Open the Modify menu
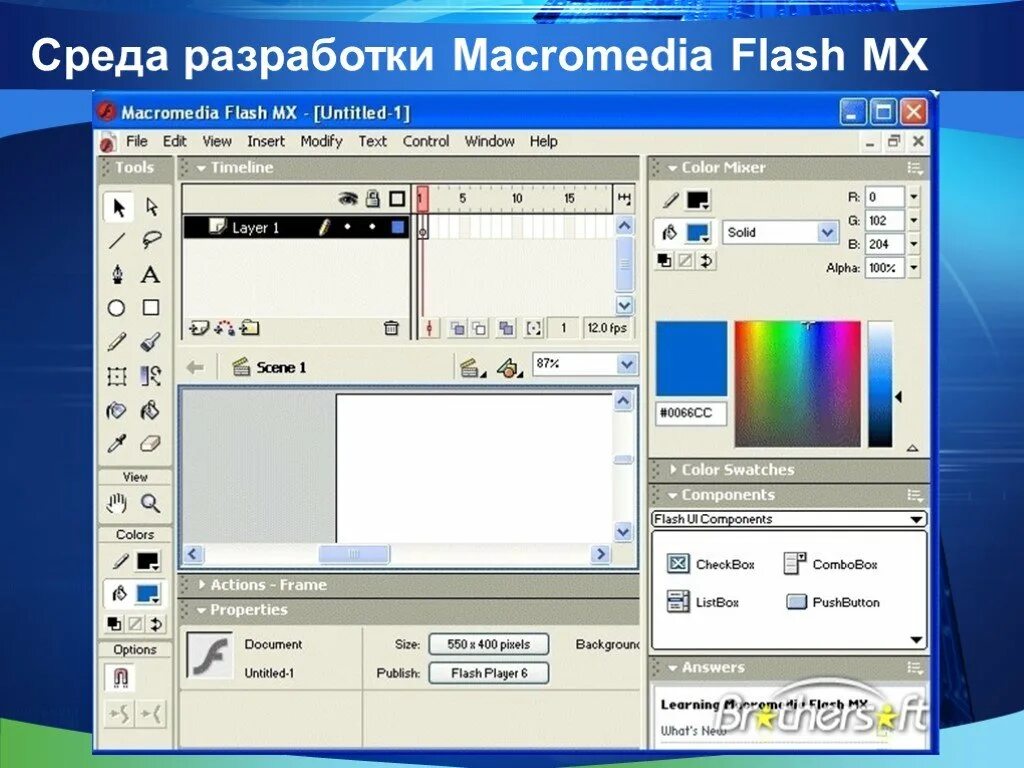 click(x=321, y=142)
